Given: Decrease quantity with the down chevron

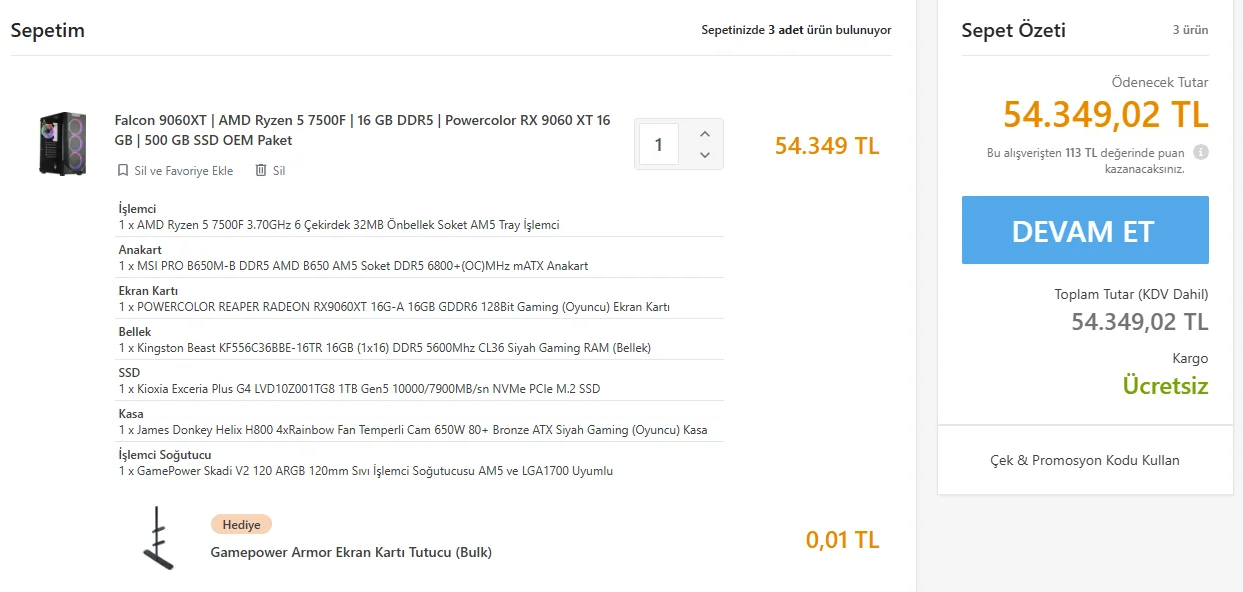Looking at the screenshot, I should point(704,155).
